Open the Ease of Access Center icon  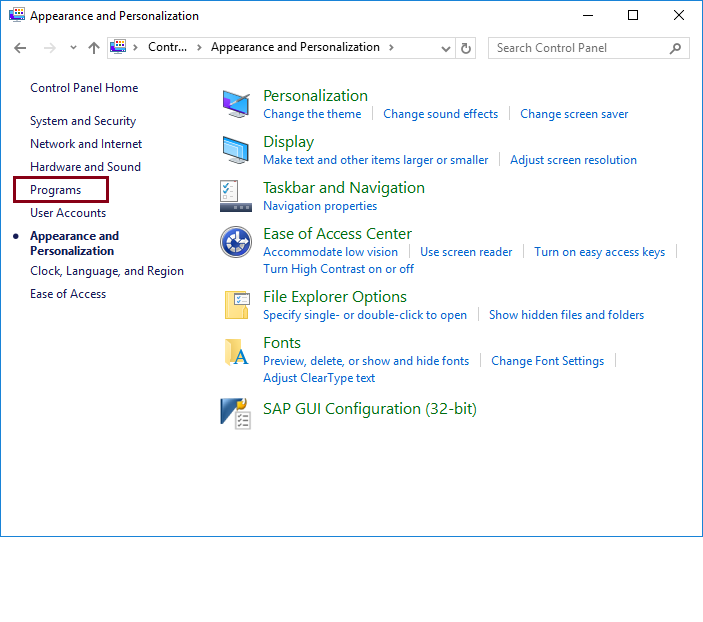pos(236,242)
